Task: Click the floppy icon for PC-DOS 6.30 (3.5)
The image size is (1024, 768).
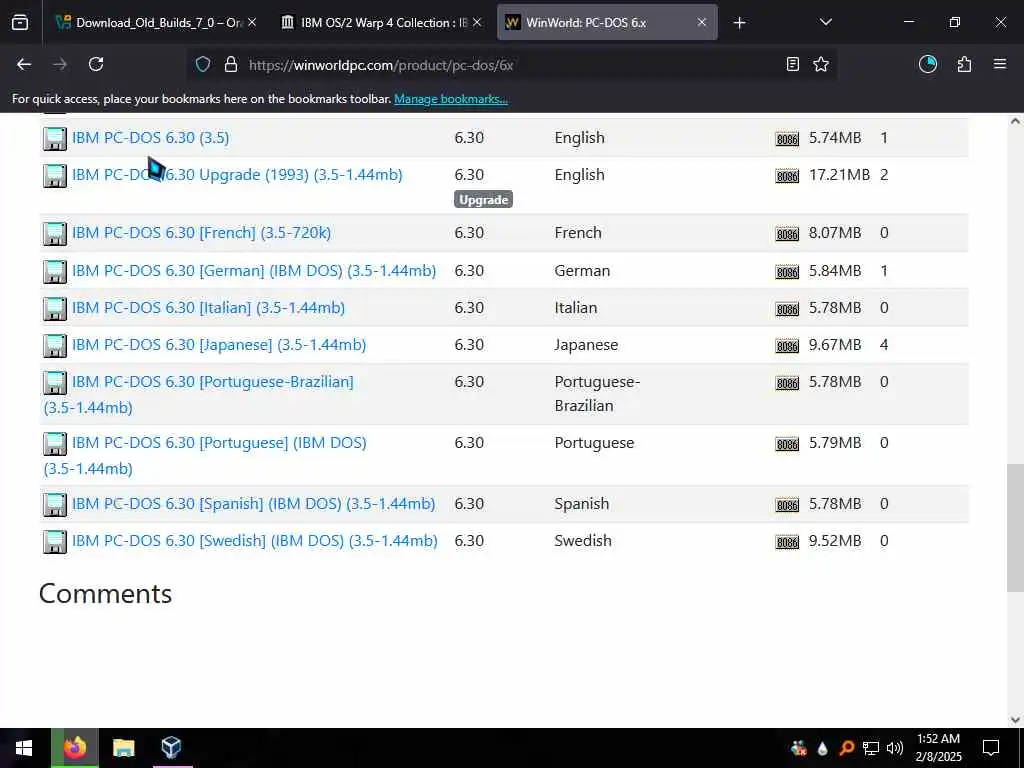Action: (x=55, y=138)
